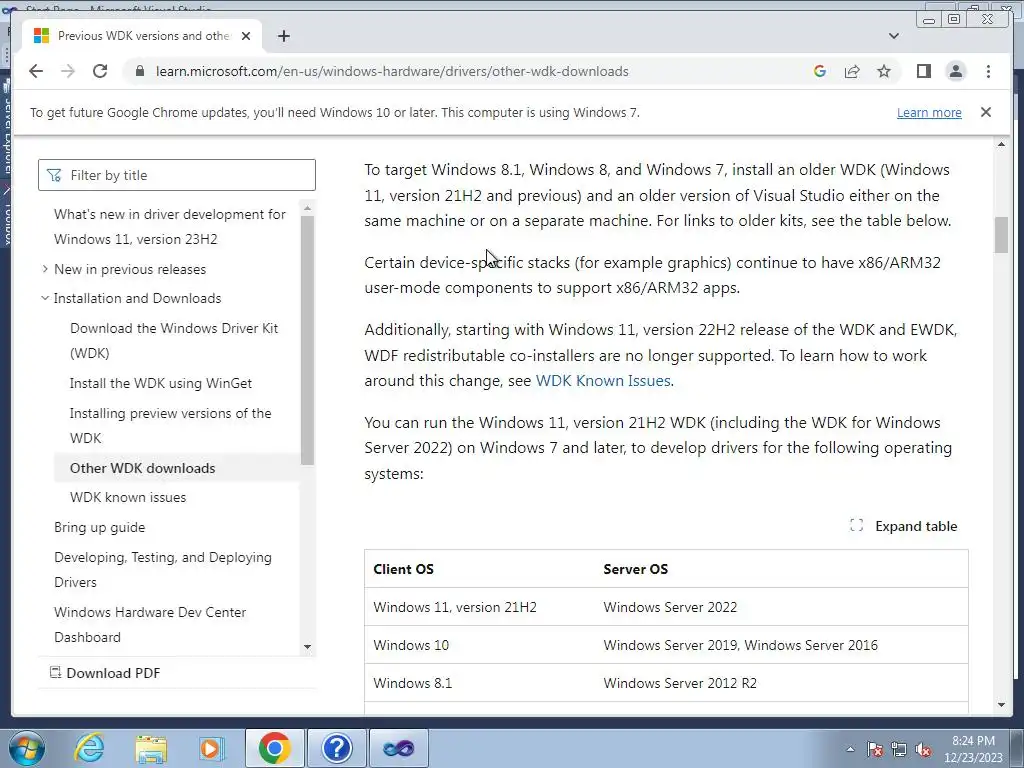Click the page scrollbar down arrow
This screenshot has width=1024, height=768.
pyautogui.click(x=1001, y=705)
